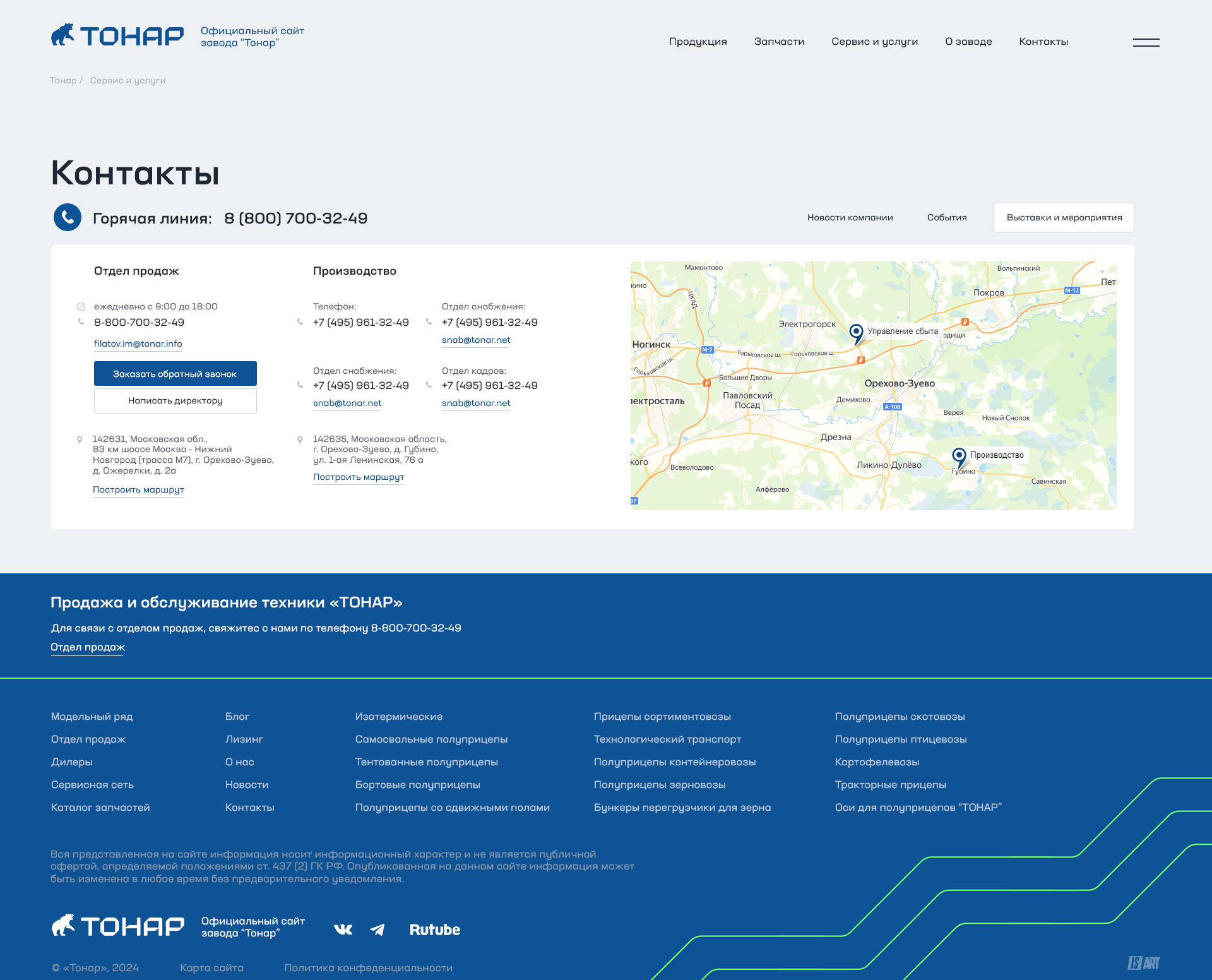Click the Производство map pin
Image resolution: width=1212 pixels, height=980 pixels.
point(959,458)
